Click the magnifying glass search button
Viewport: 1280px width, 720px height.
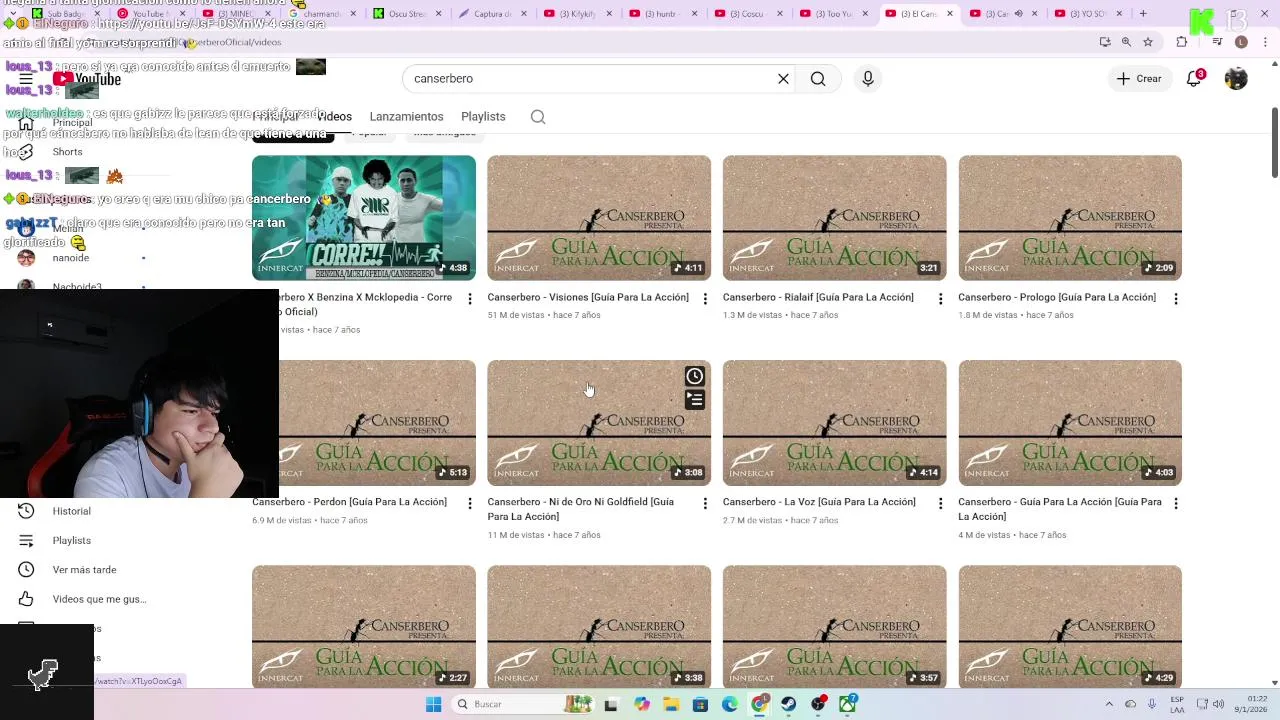point(818,79)
